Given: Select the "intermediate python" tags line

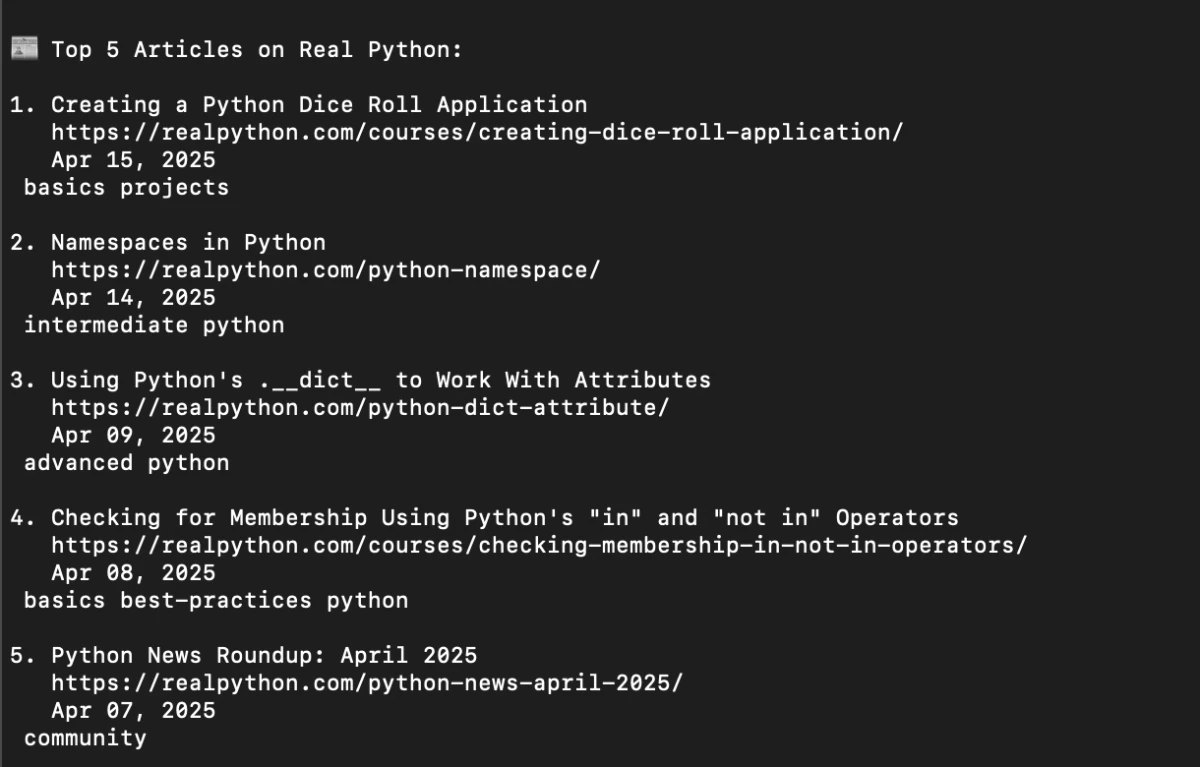Looking at the screenshot, I should (x=154, y=325).
